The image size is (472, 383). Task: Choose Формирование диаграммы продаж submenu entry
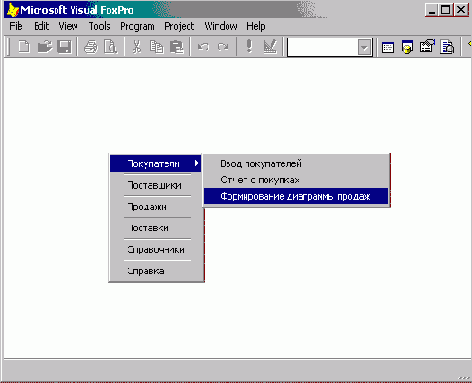296,196
